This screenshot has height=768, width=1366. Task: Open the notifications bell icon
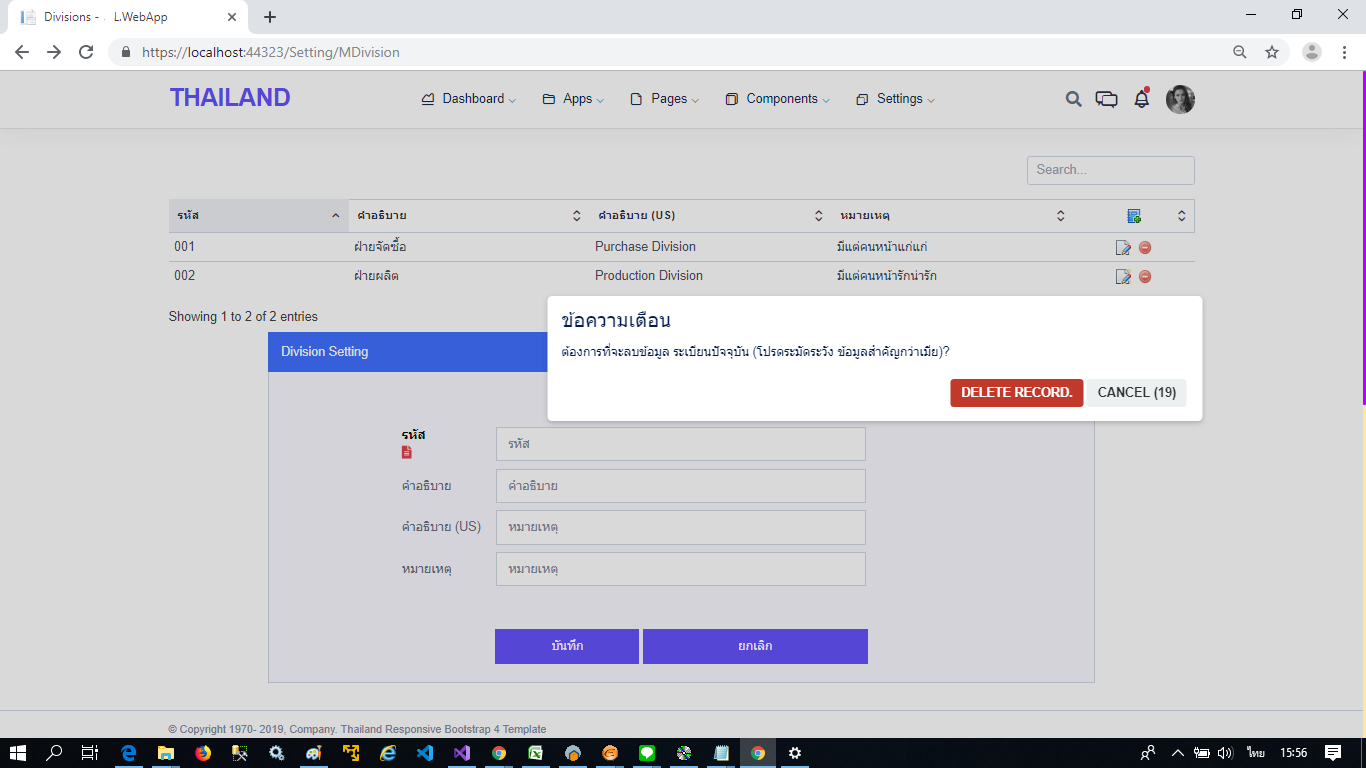tap(1141, 99)
